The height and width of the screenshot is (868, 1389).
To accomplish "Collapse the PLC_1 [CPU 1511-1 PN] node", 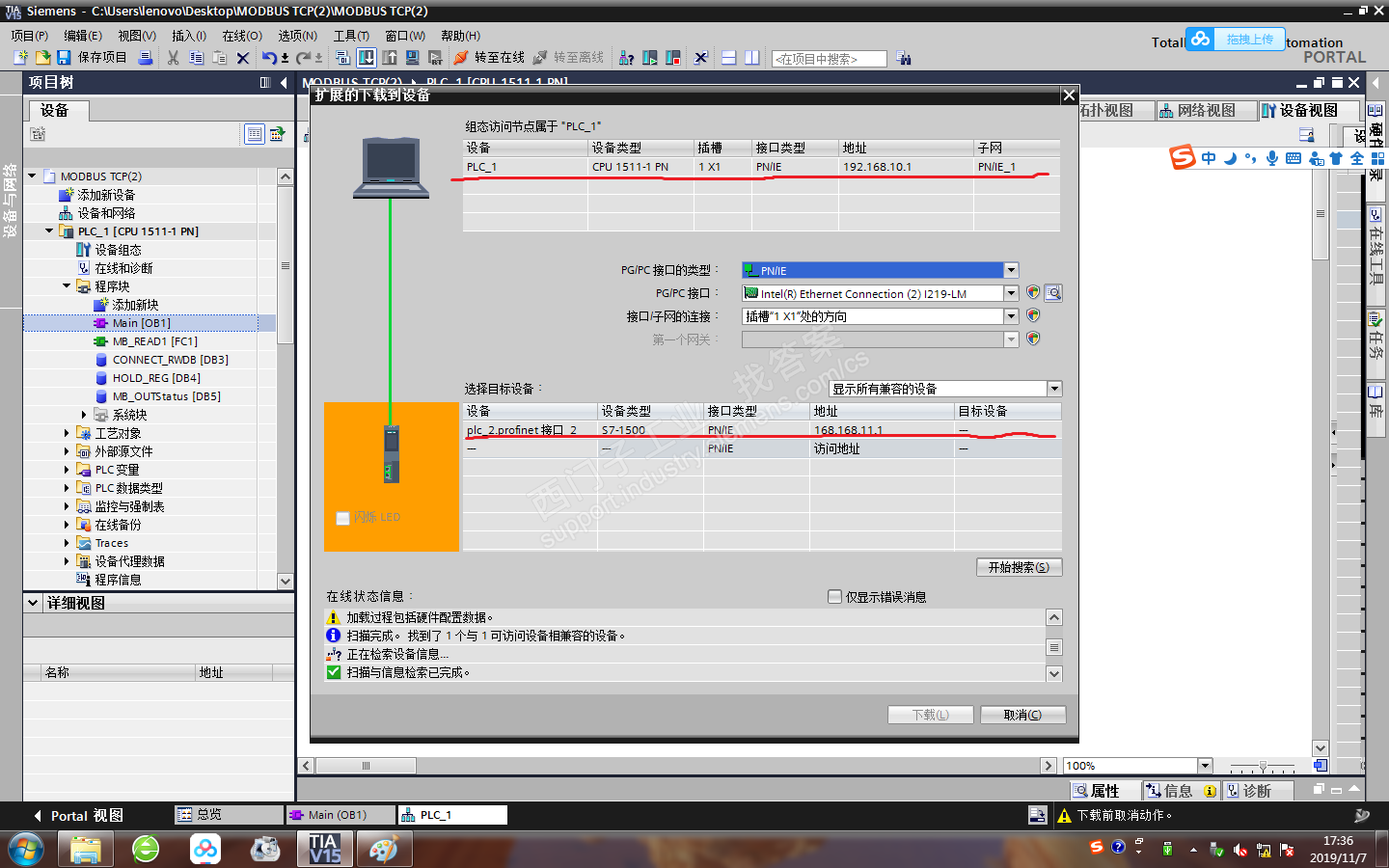I will click(x=49, y=231).
